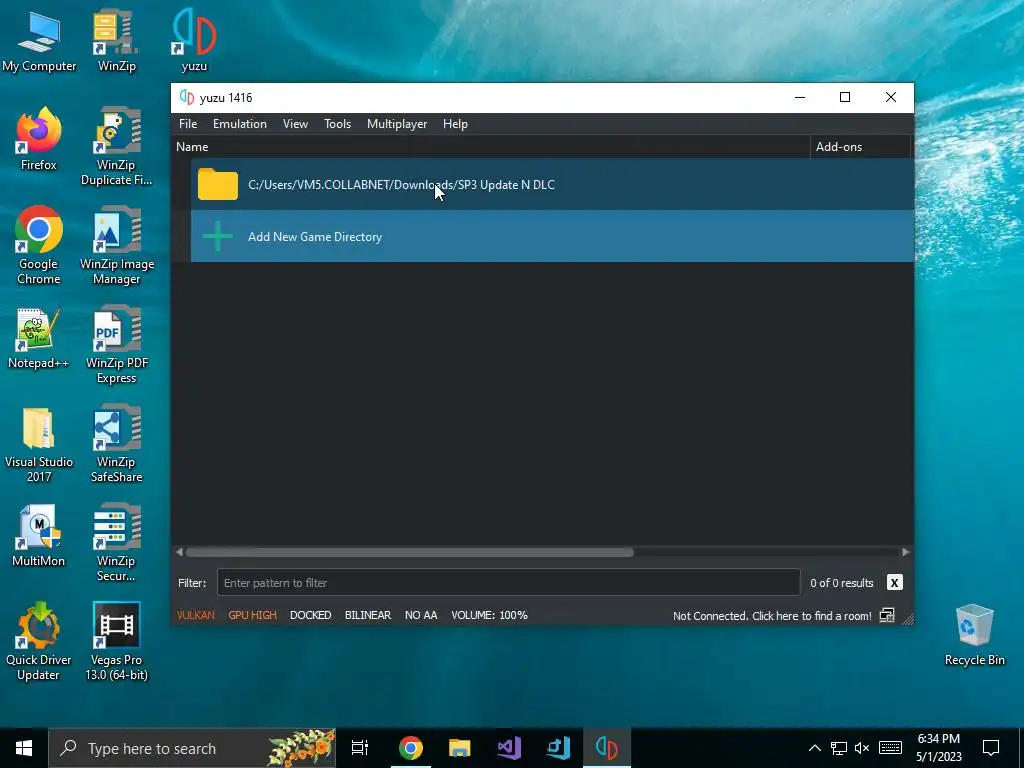Open File Explorer from the taskbar
This screenshot has height=768, width=1024.
[460, 748]
